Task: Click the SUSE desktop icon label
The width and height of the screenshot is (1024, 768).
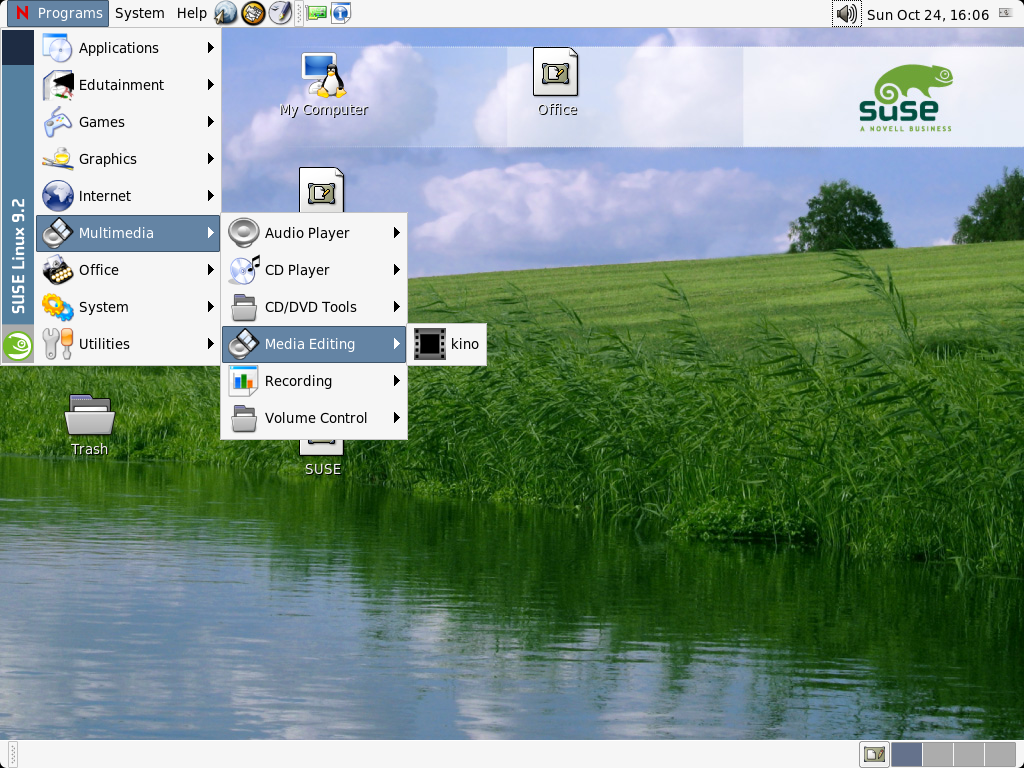Action: [323, 469]
